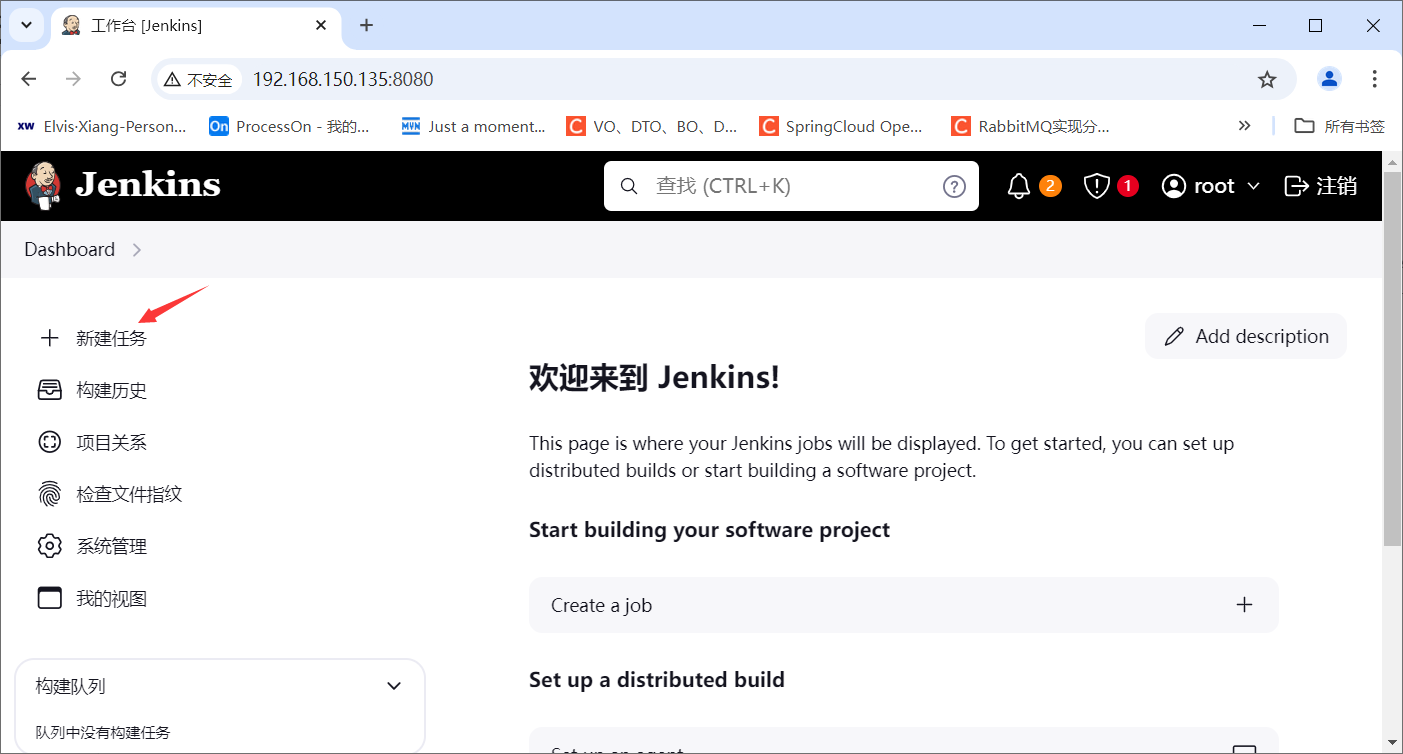
Task: Click the browser forward arrow
Action: click(73, 79)
